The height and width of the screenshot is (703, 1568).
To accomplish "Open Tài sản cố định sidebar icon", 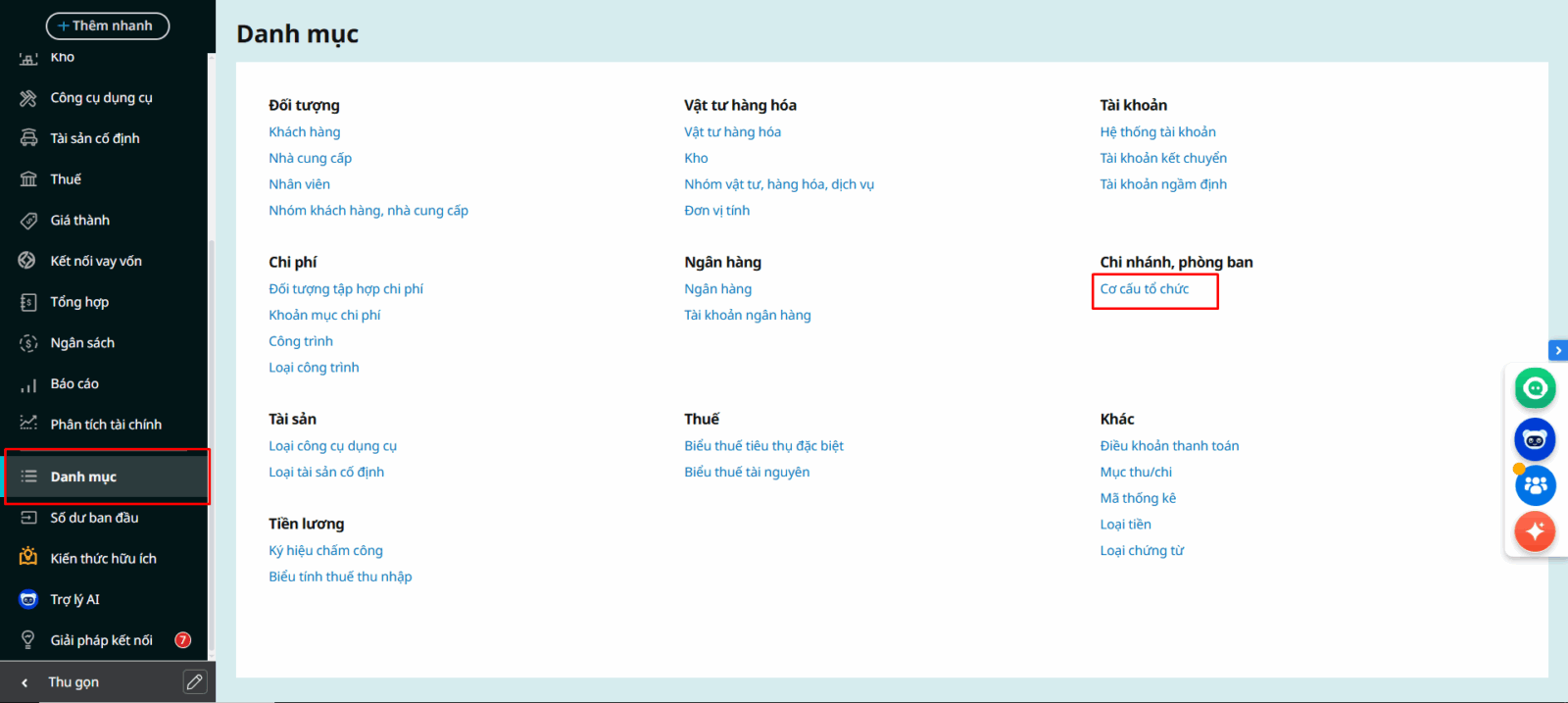I will coord(28,138).
